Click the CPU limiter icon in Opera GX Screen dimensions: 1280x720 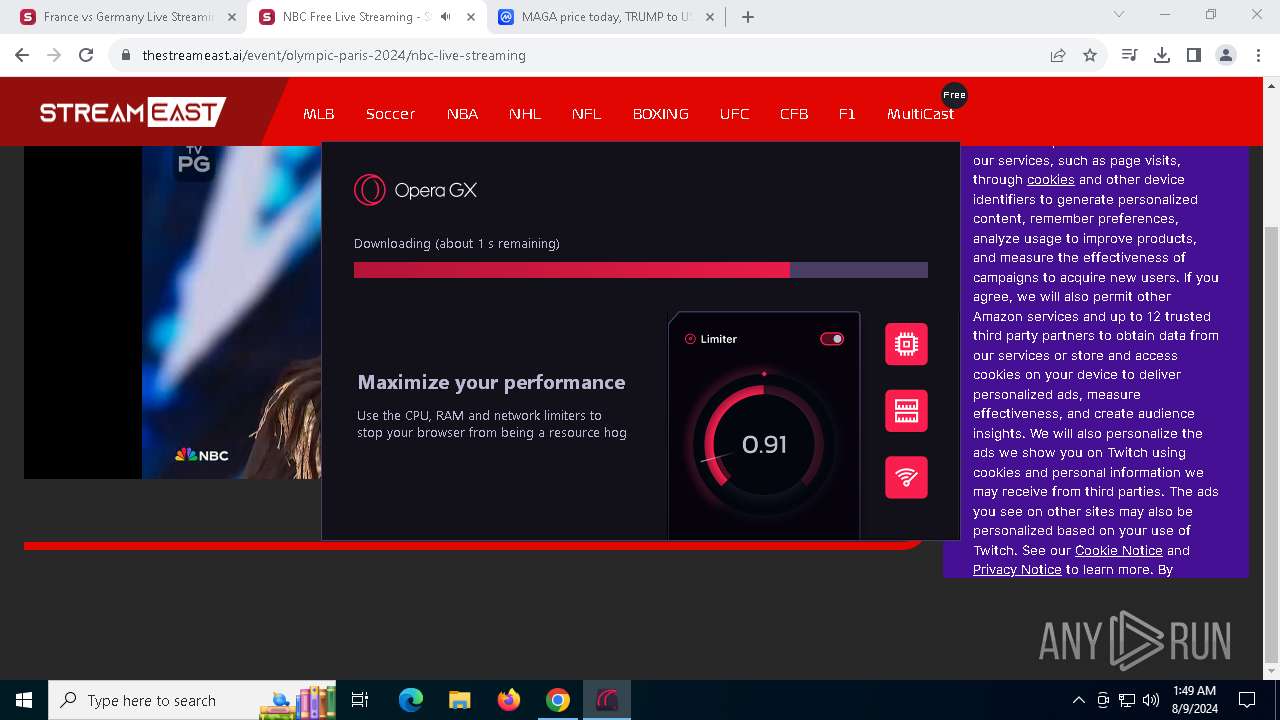(906, 344)
